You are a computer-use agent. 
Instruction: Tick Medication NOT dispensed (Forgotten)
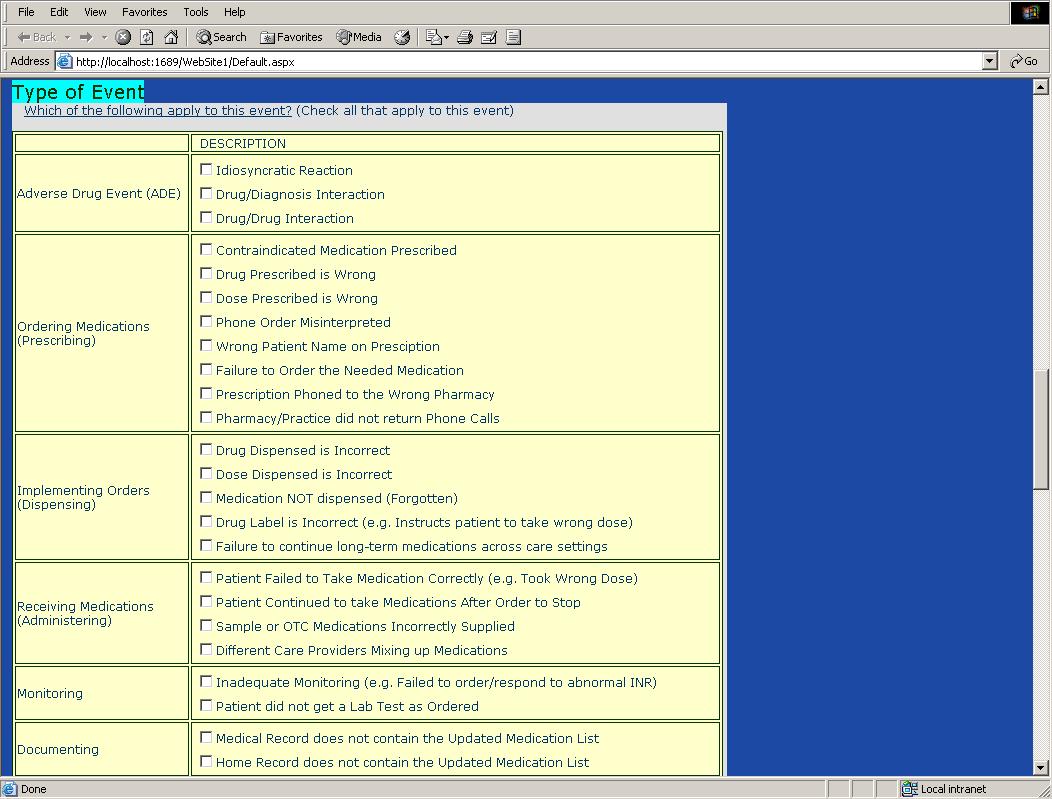click(206, 498)
